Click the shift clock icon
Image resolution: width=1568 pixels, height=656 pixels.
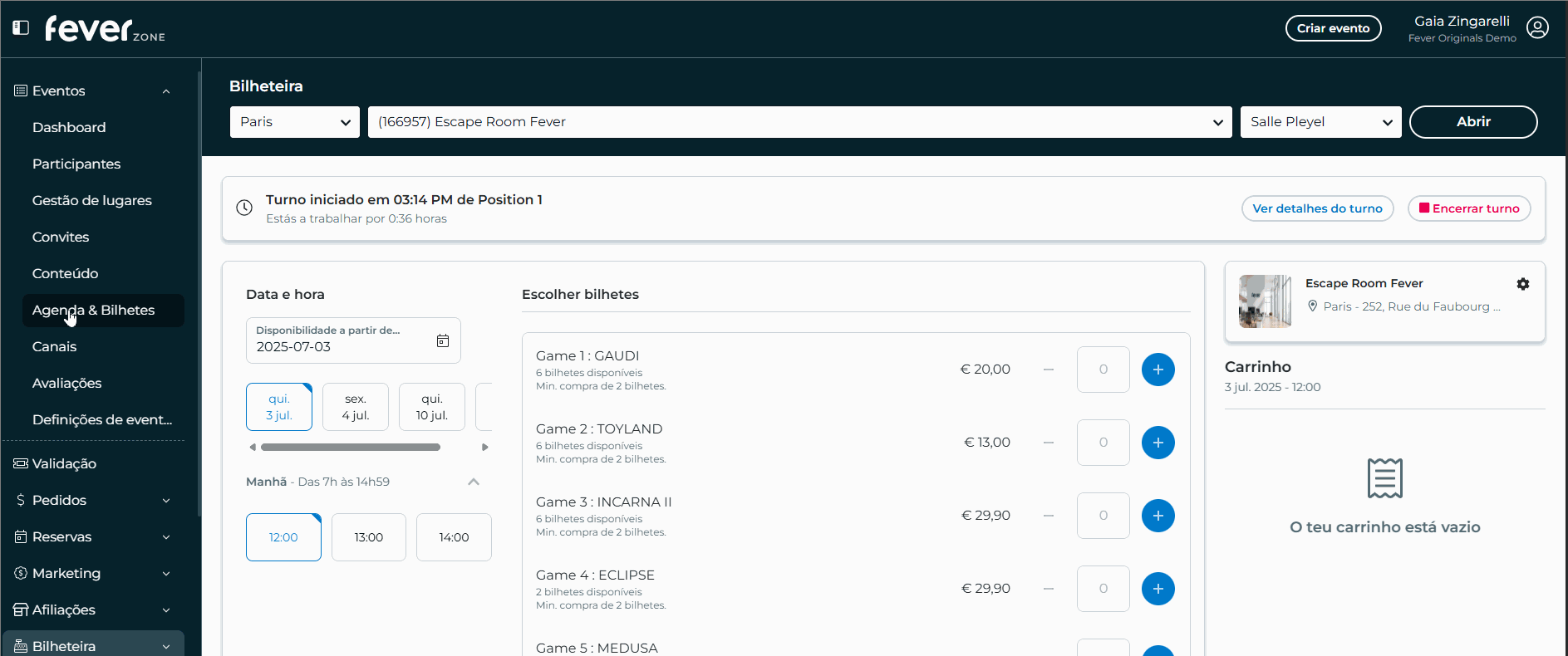[244, 208]
